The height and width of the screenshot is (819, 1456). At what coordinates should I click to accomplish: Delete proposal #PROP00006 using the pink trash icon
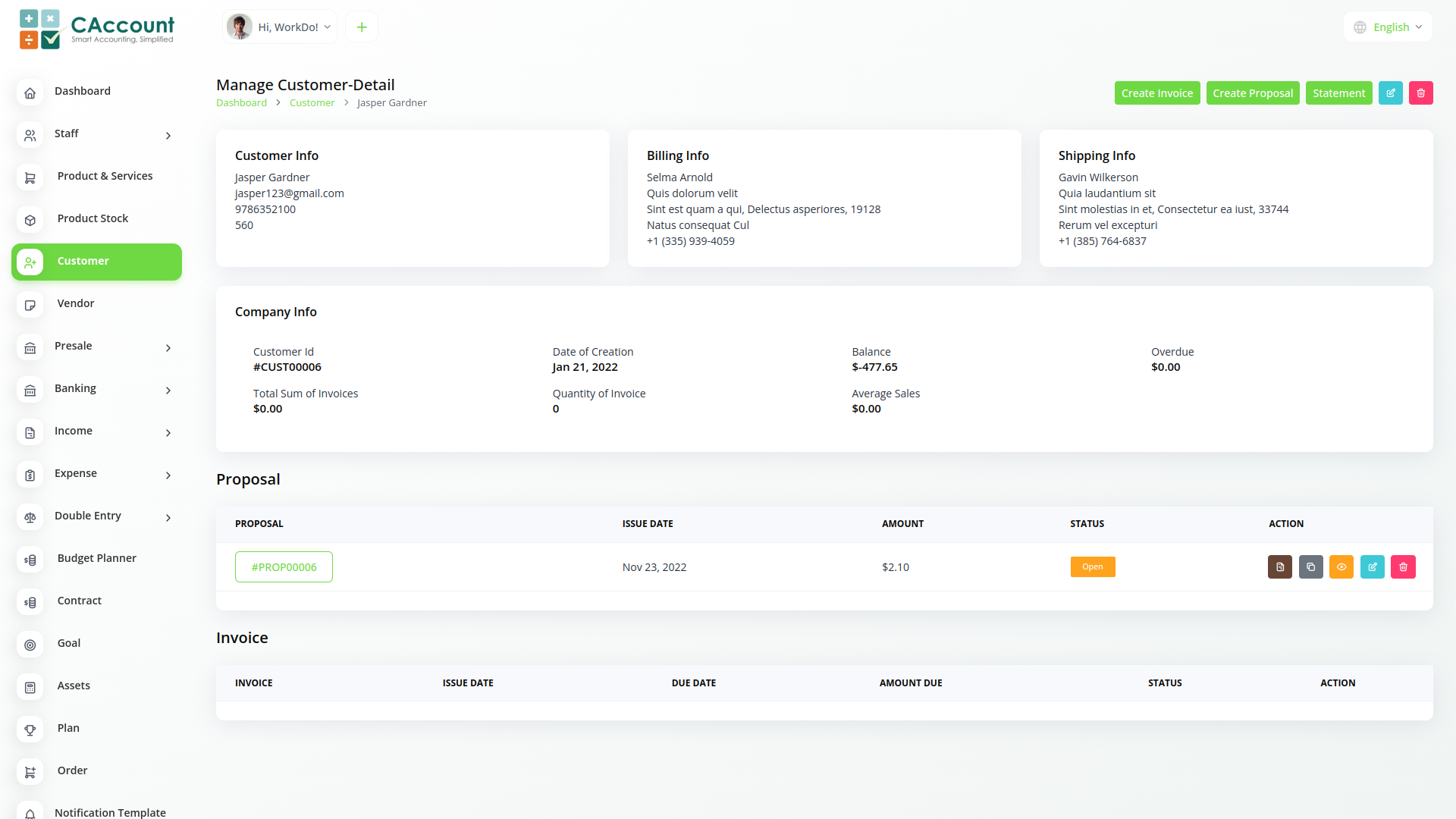point(1403,566)
